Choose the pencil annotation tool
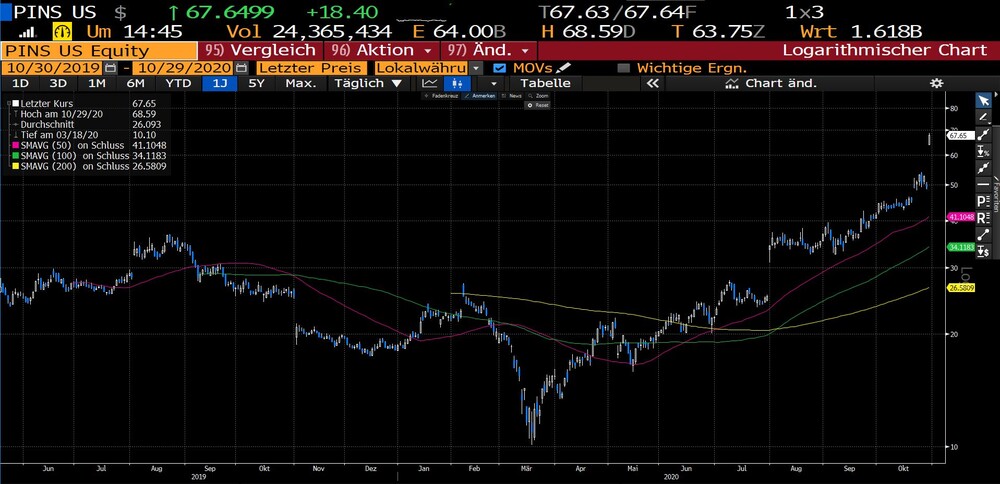The height and width of the screenshot is (484, 1000). 983,117
